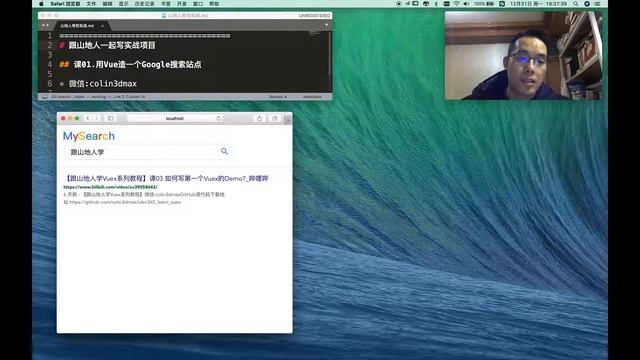Open the Safari 浏览器 menu
The image size is (640, 360).
65,4
